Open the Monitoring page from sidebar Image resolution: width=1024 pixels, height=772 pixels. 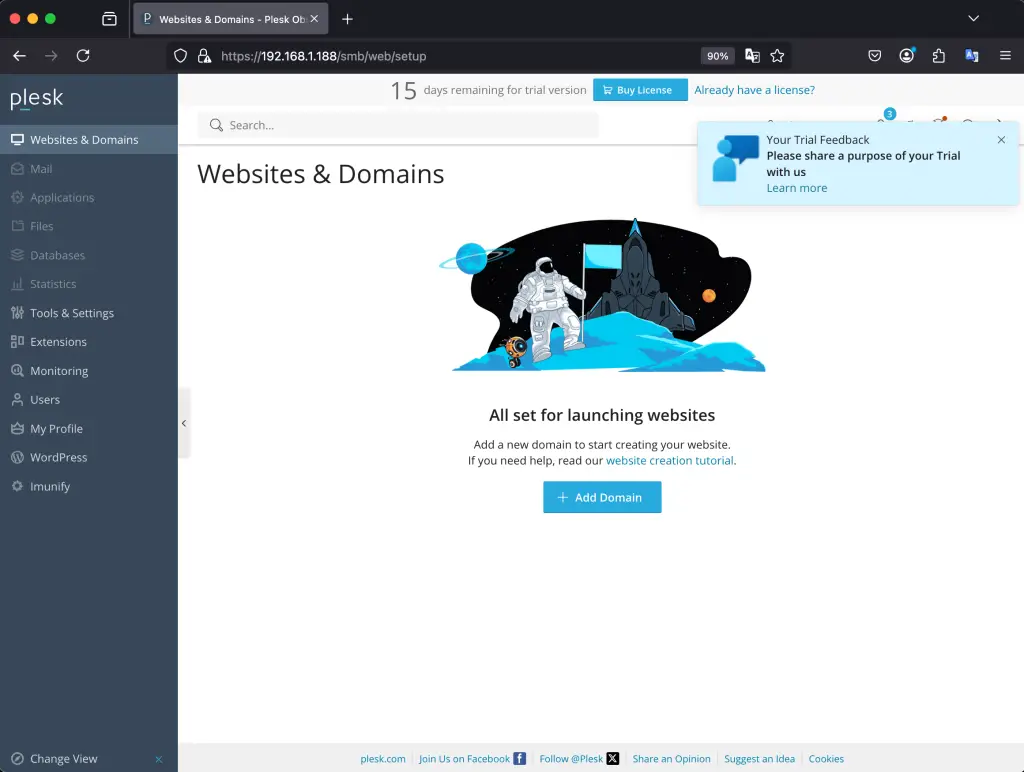[59, 371]
